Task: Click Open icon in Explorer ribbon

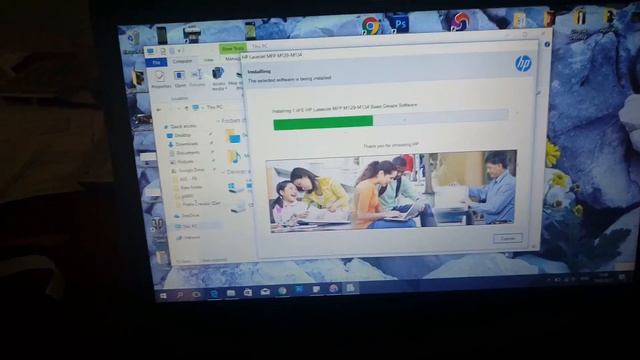Action: point(180,78)
